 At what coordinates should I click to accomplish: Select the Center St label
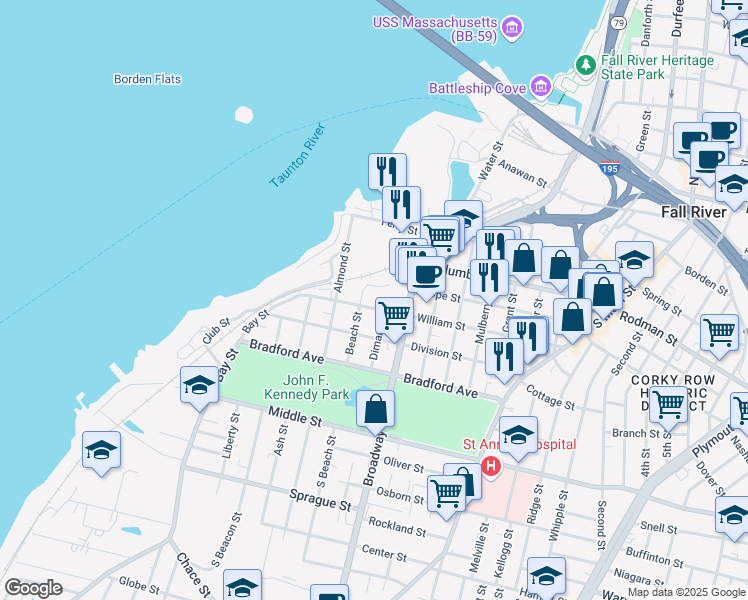[384, 553]
